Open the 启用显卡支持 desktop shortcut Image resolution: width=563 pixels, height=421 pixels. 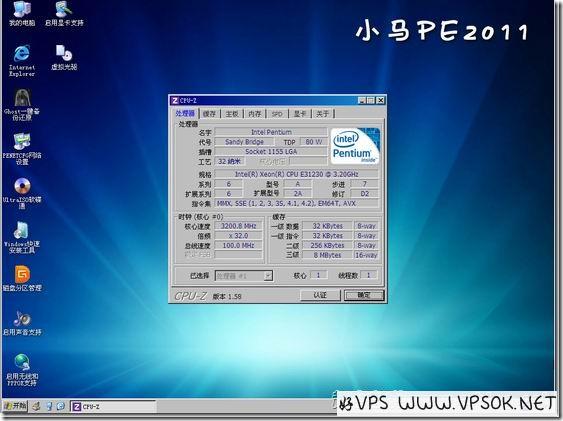click(x=64, y=14)
